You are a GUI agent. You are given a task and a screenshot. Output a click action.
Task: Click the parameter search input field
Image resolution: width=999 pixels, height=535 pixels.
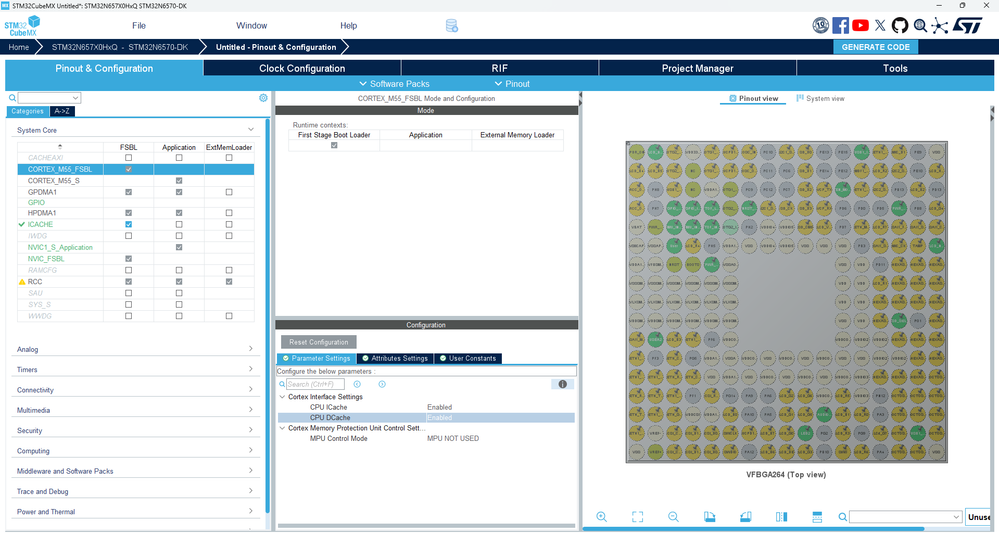[315, 384]
